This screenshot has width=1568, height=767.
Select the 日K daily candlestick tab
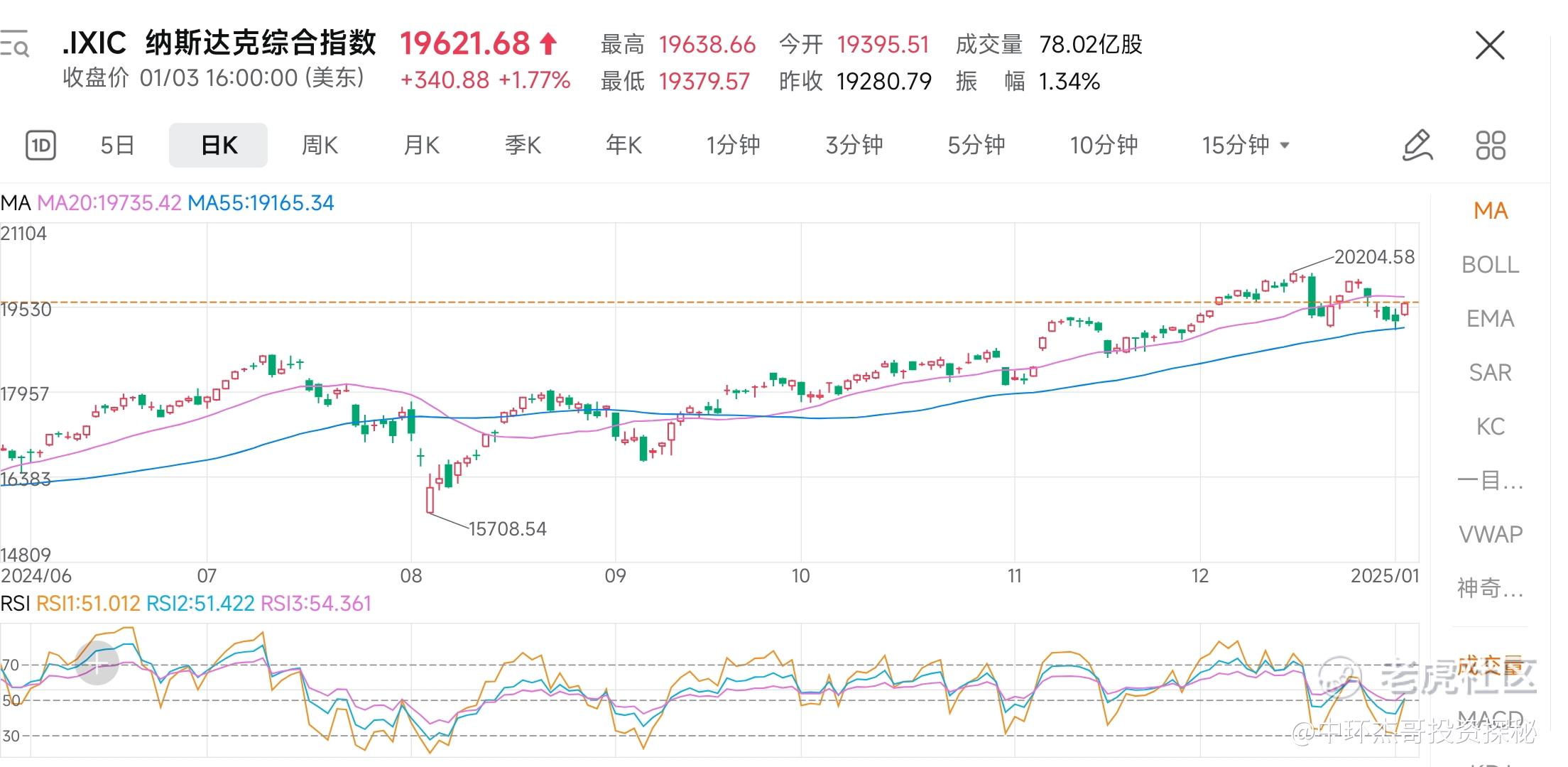(219, 145)
